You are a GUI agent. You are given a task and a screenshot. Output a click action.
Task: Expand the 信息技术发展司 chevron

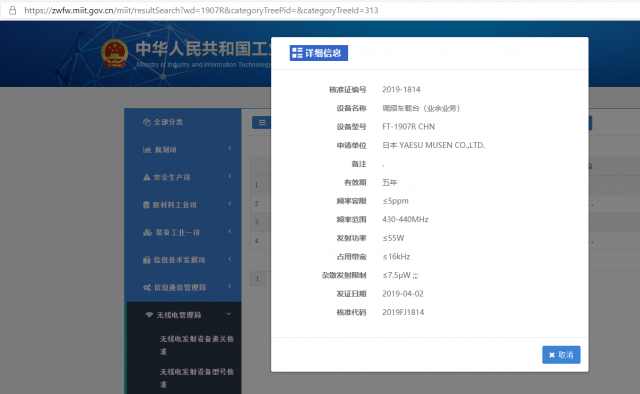[x=230, y=259]
